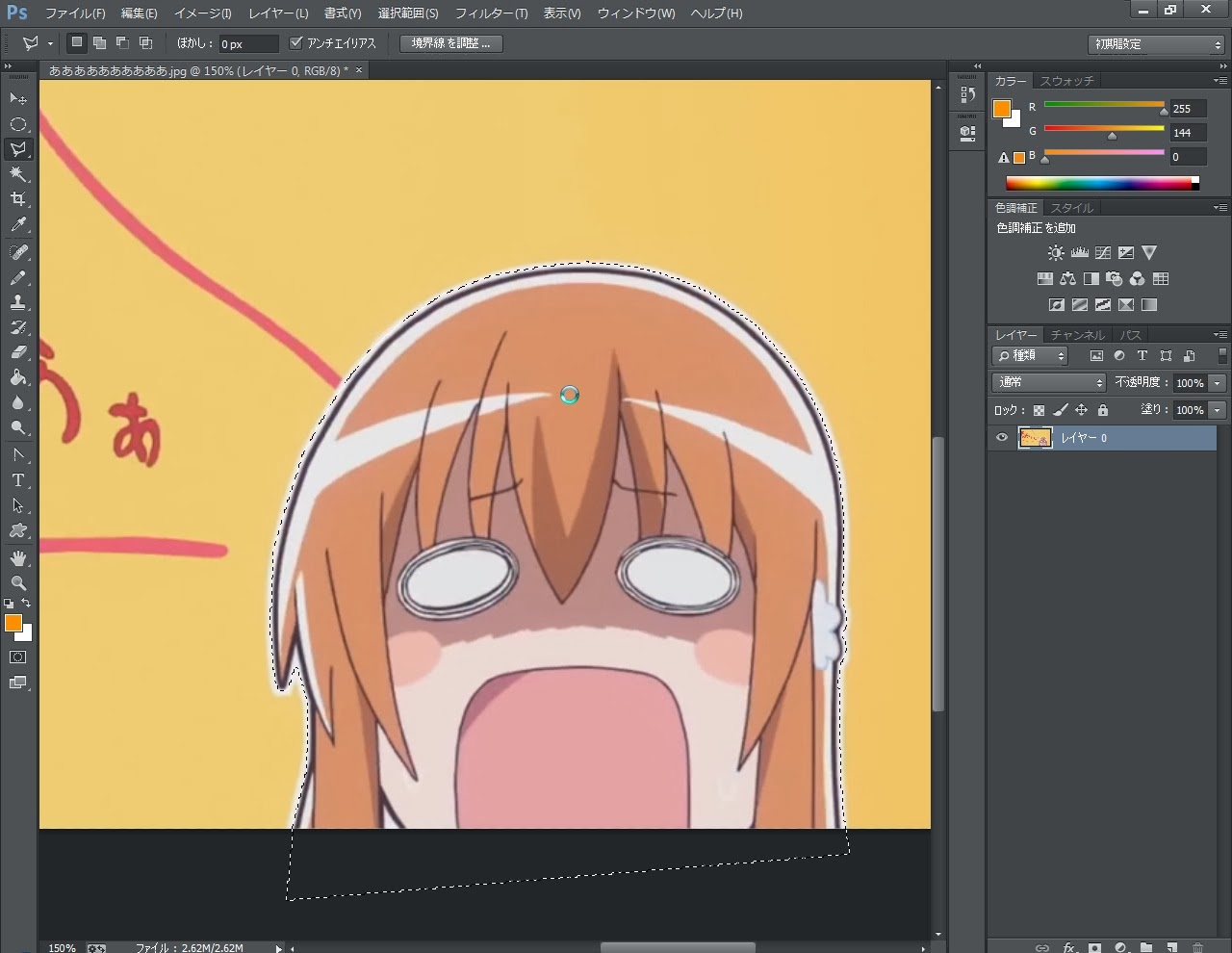The height and width of the screenshot is (953, 1232).
Task: Swap foreground and background colors
Action: pyautogui.click(x=26, y=604)
